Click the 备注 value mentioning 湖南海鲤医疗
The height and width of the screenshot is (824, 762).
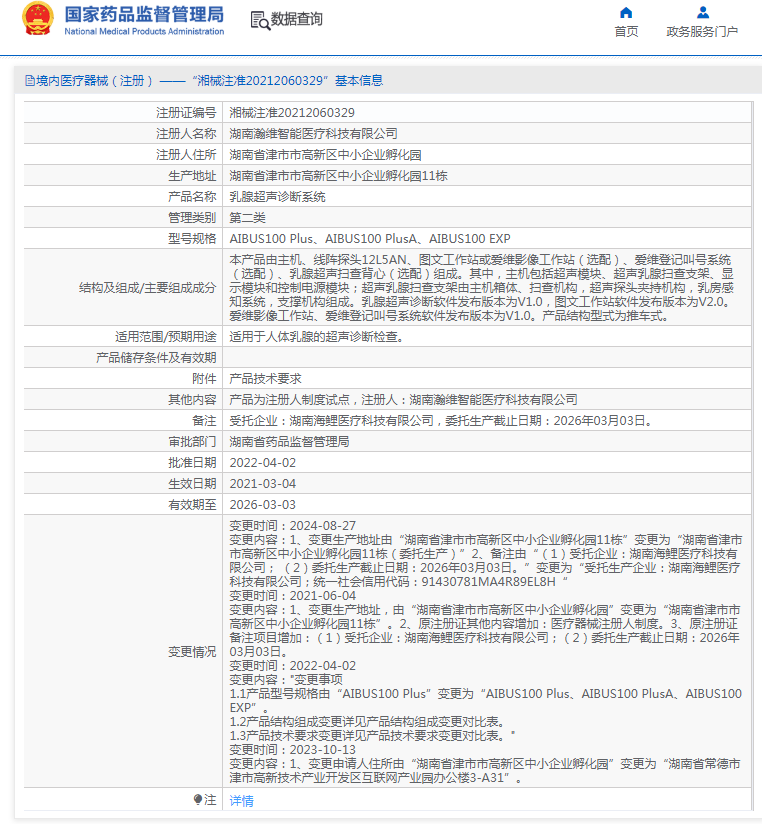[440, 420]
